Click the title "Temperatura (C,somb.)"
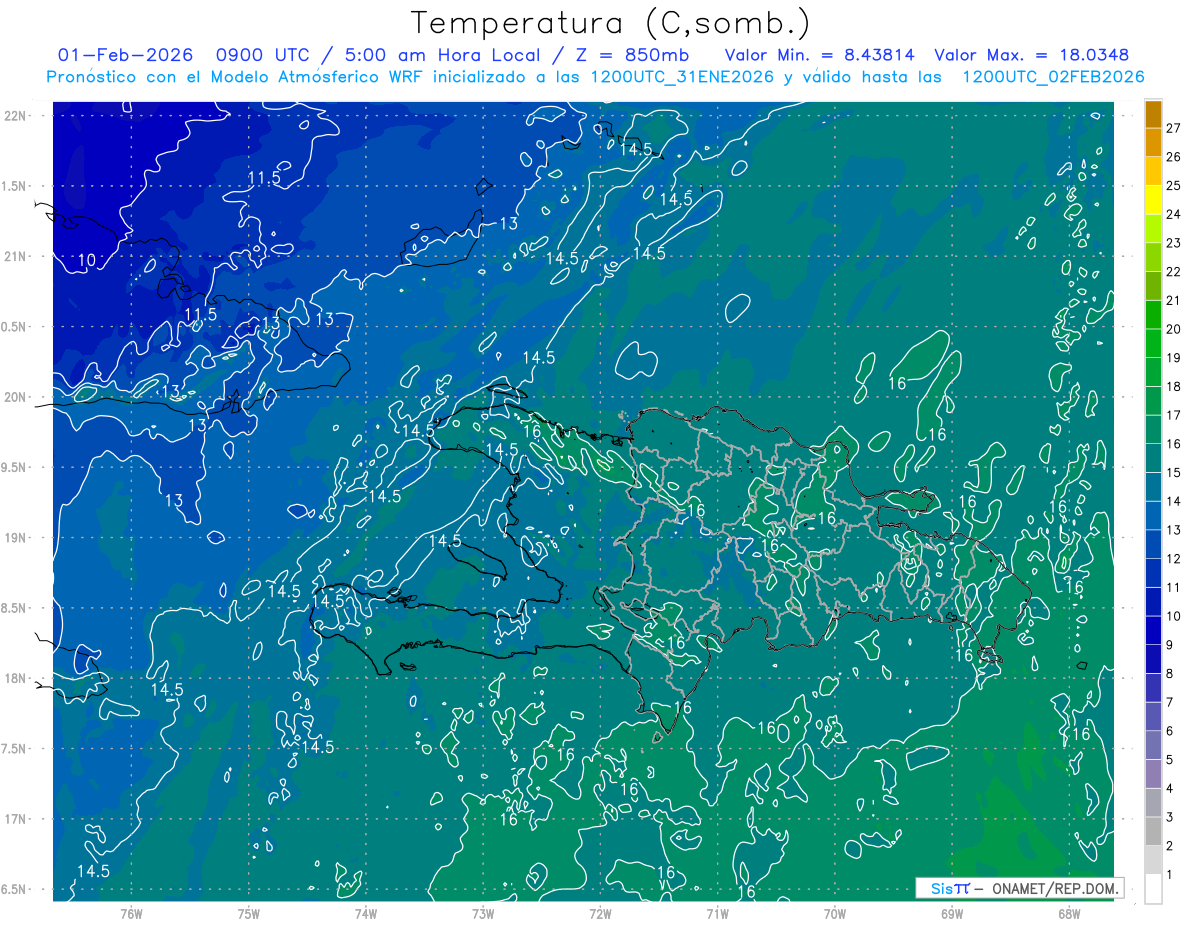 click(x=610, y=23)
